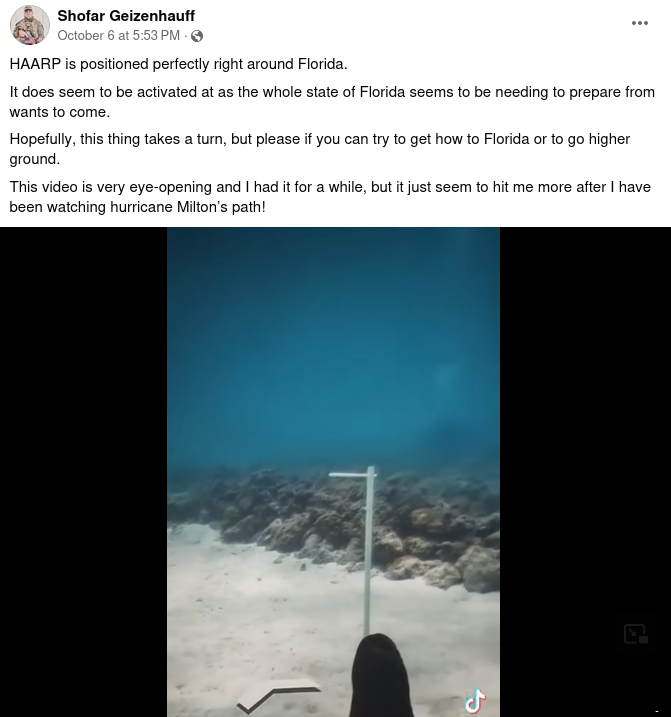Click the picture-in-picture icon on video
The image size is (671, 717).
coord(635,634)
